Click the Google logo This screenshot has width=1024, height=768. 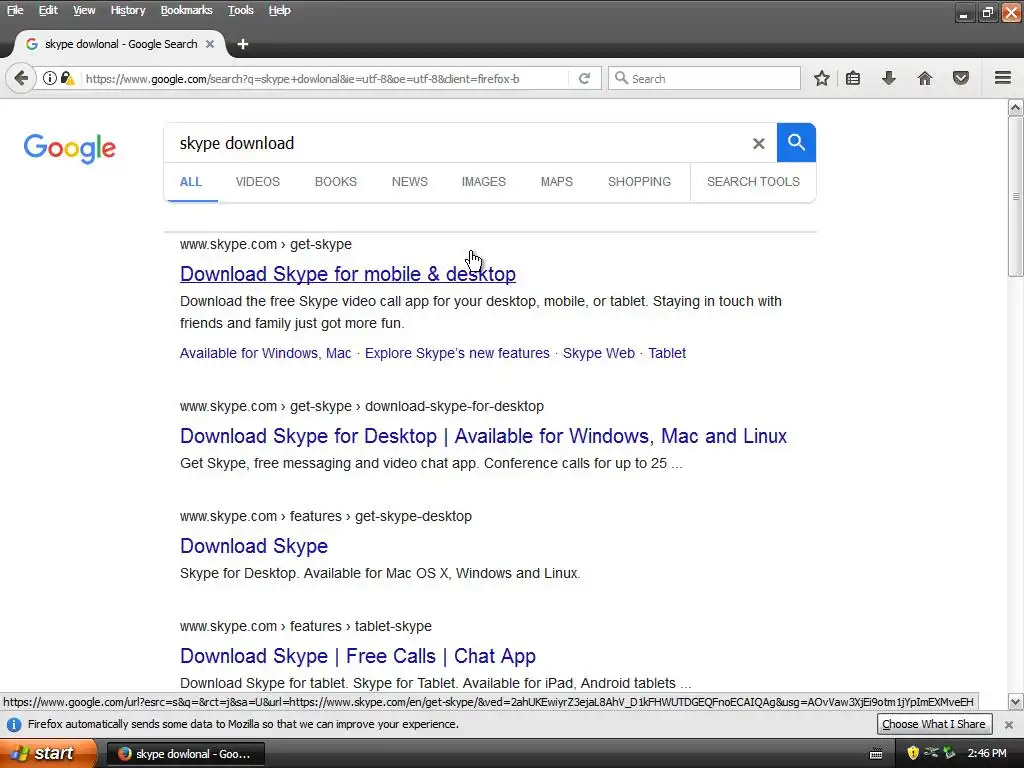70,148
